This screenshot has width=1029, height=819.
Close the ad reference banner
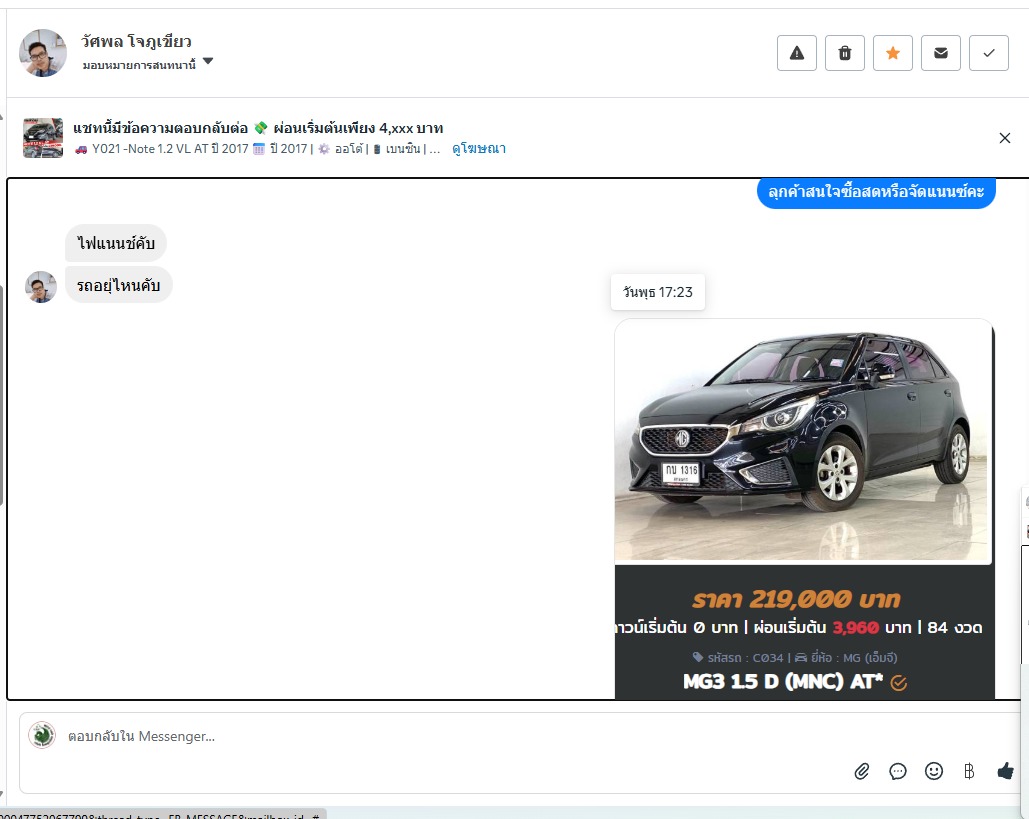tap(1005, 138)
